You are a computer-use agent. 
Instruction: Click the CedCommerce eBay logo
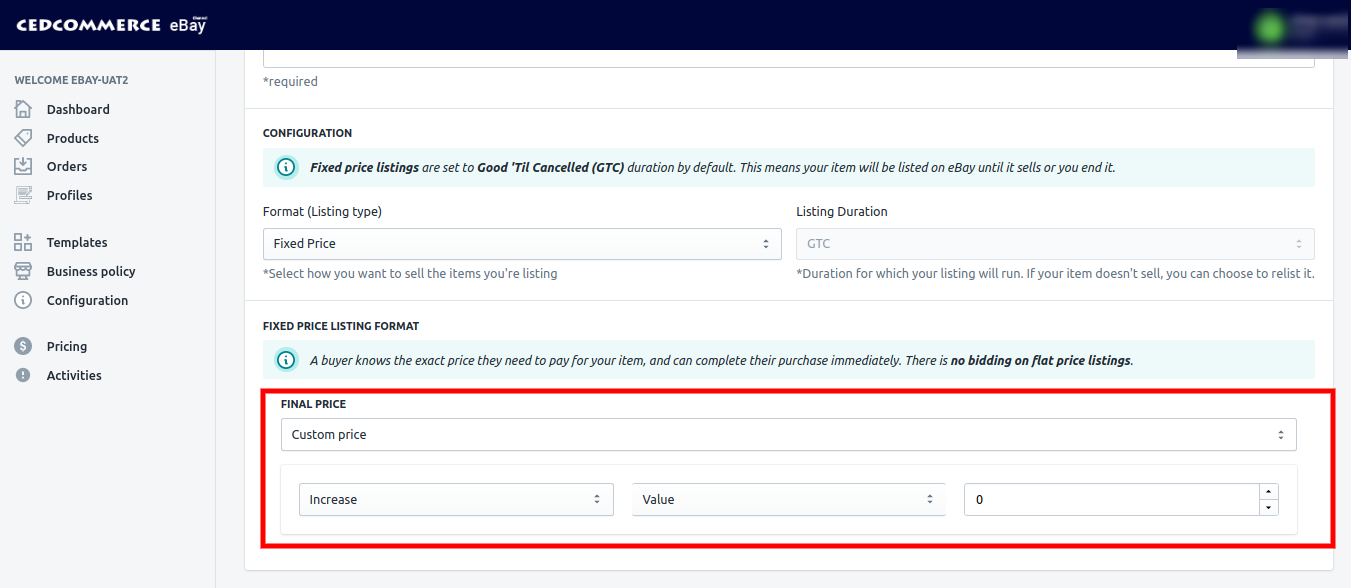point(111,25)
